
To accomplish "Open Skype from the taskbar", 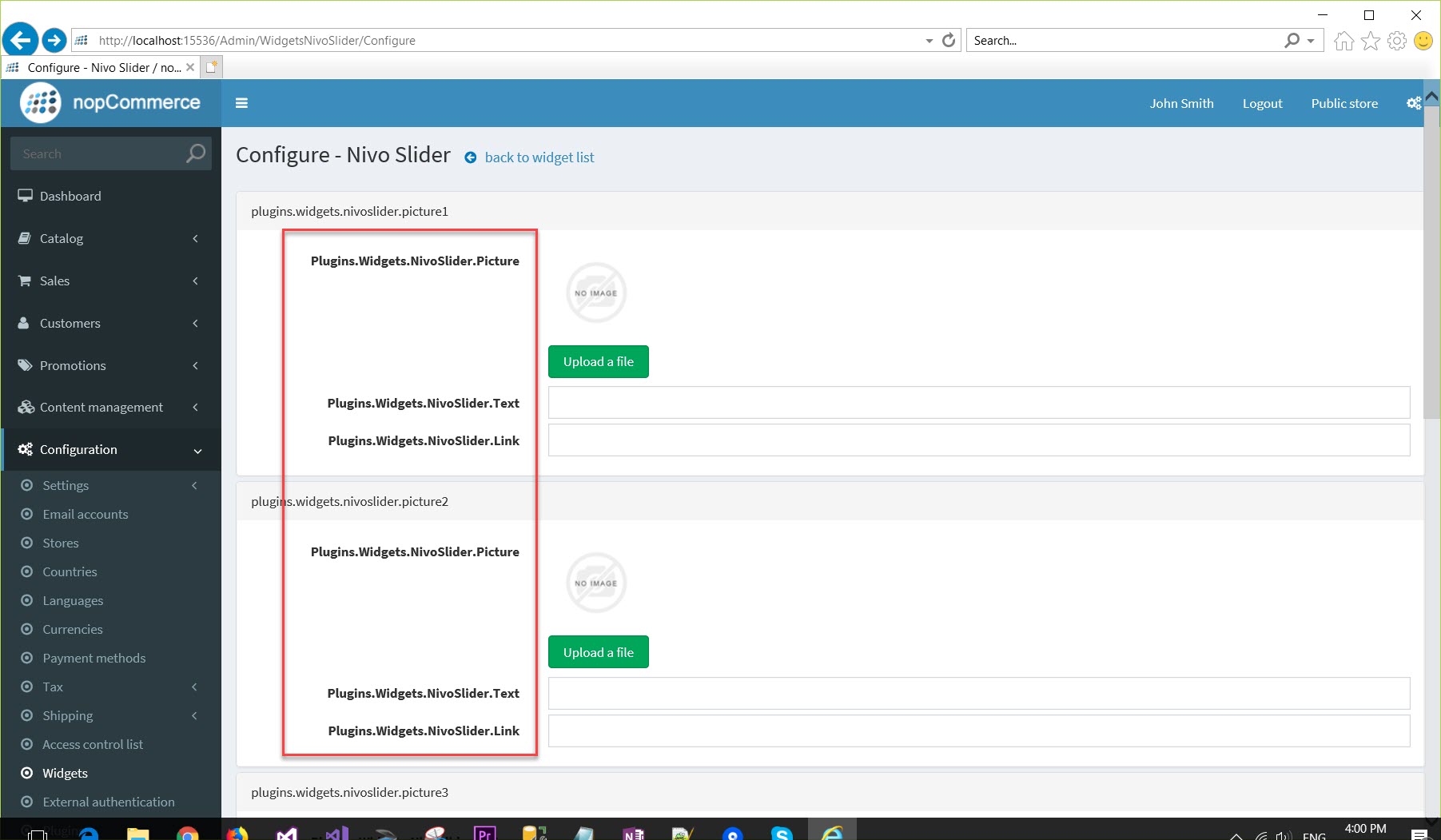I will click(x=782, y=833).
